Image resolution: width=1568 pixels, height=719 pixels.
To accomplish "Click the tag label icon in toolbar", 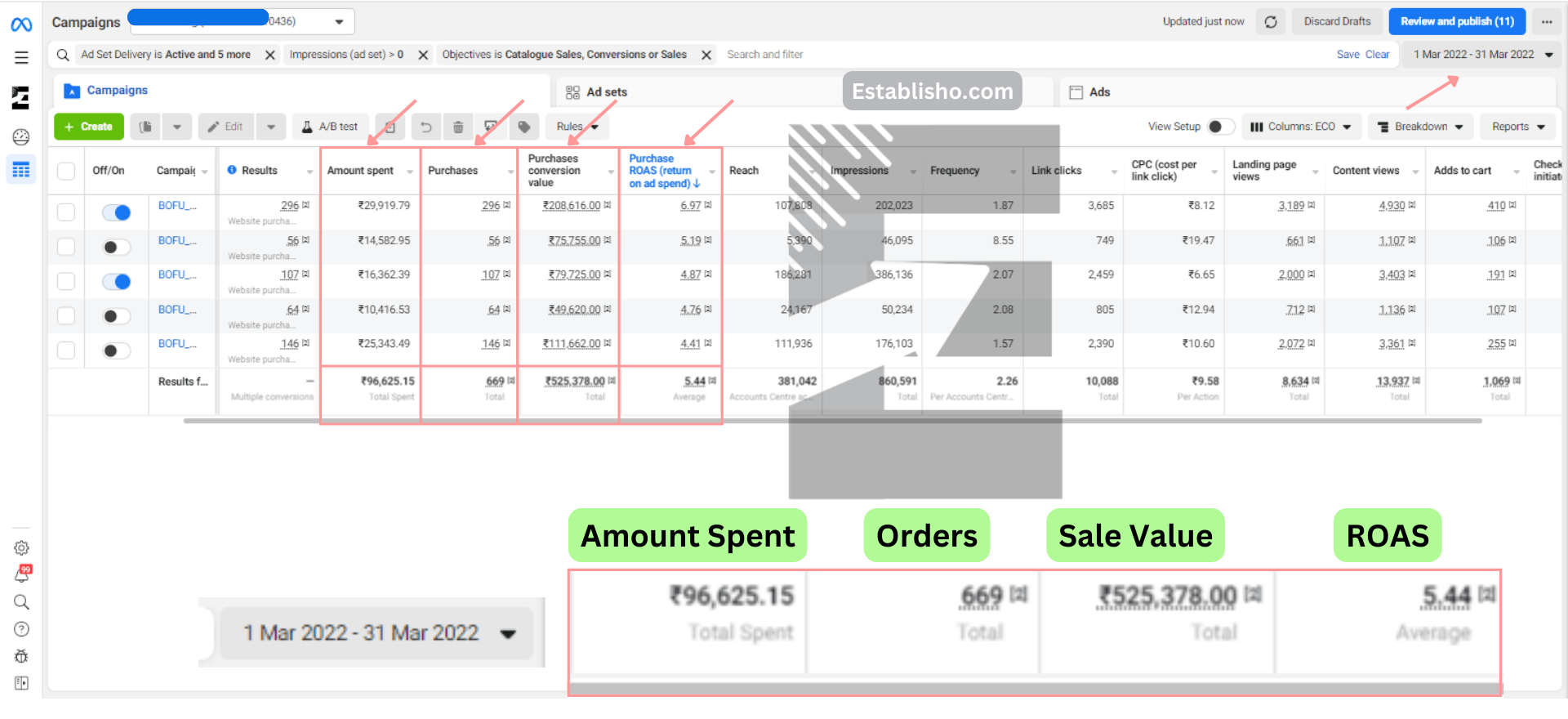I will [524, 127].
